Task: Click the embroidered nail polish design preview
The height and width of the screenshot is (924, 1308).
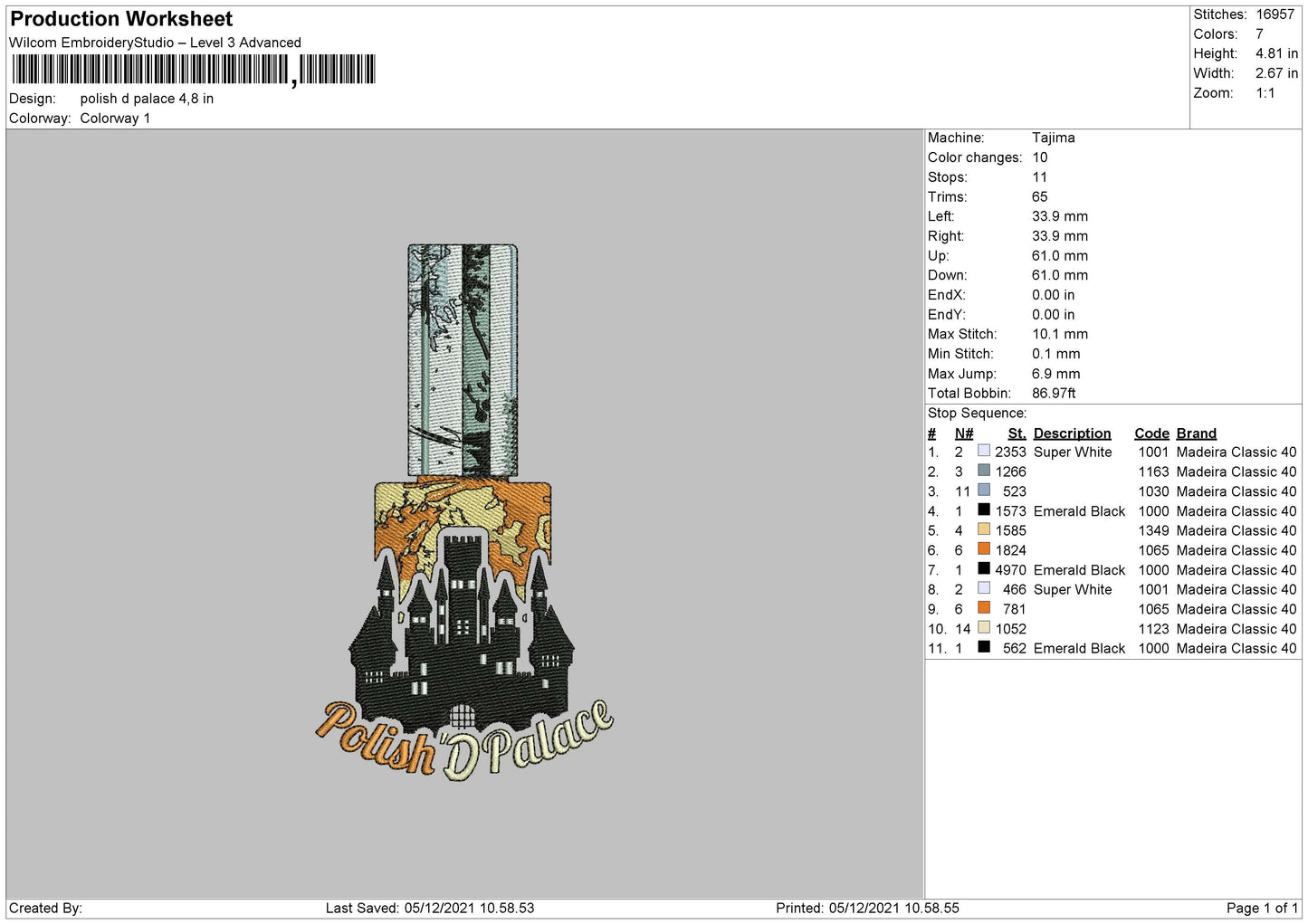Action: [464, 513]
